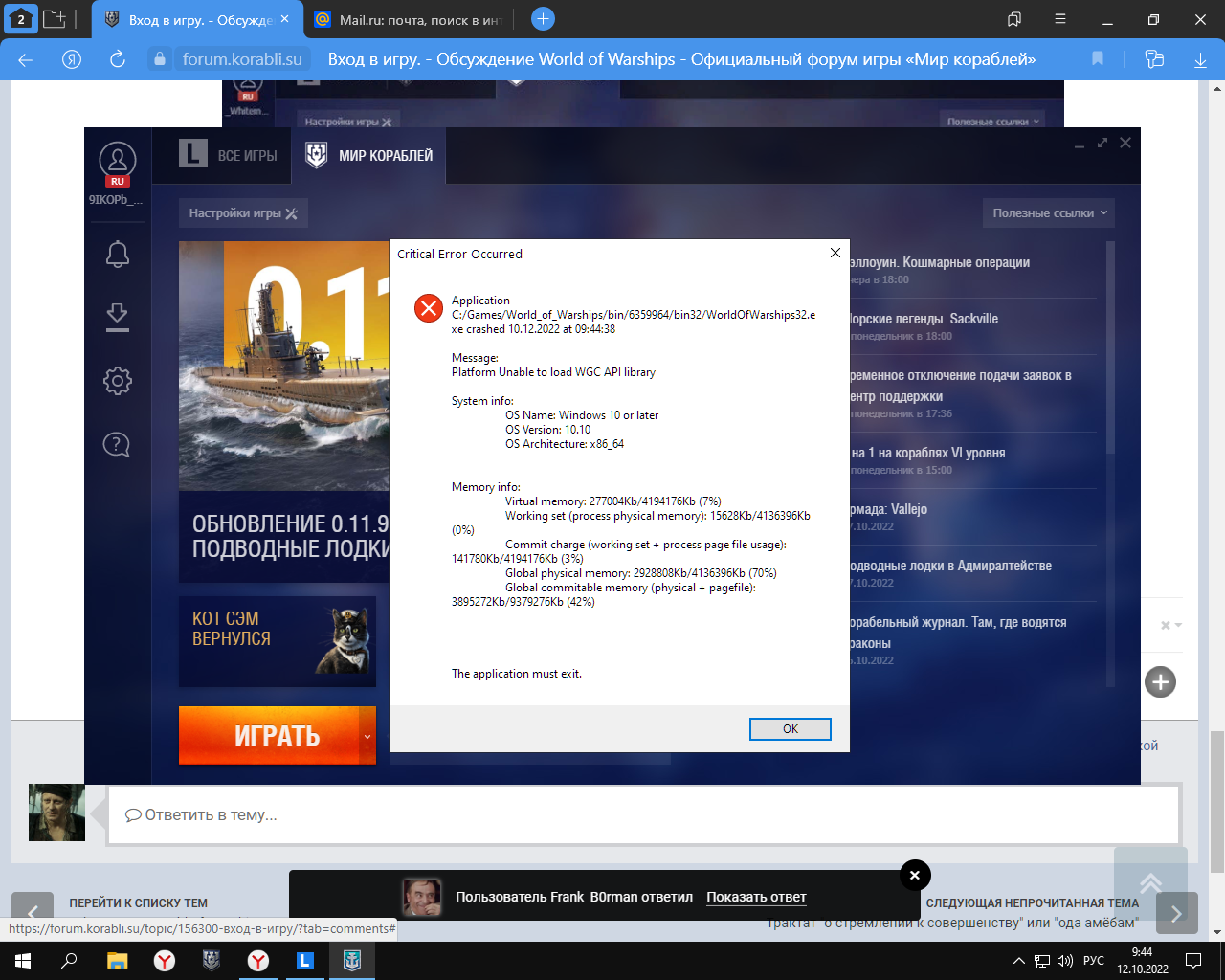The height and width of the screenshot is (980, 1225).
Task: Go to previous arrow near ПЕРЕЙТИ К СПИСКУ ТЕМ
Action: (x=33, y=914)
